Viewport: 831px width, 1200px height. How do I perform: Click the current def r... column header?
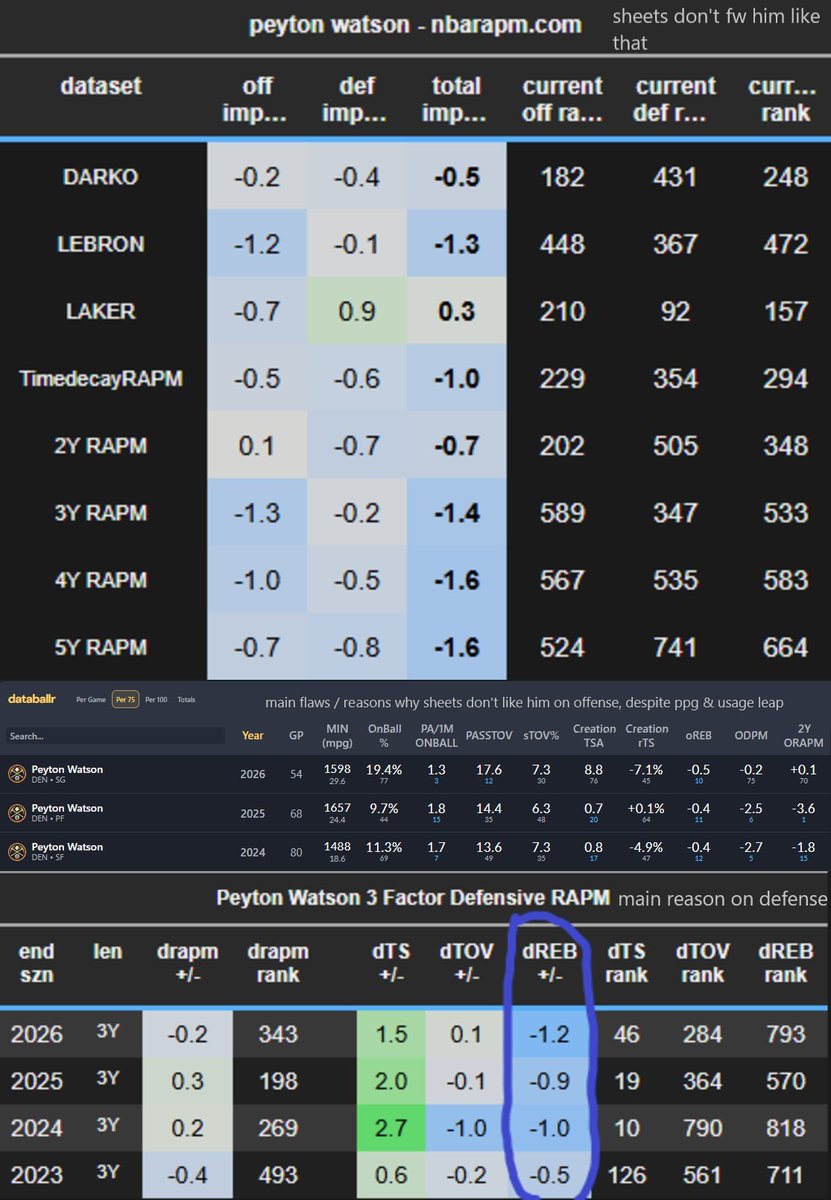click(x=675, y=99)
